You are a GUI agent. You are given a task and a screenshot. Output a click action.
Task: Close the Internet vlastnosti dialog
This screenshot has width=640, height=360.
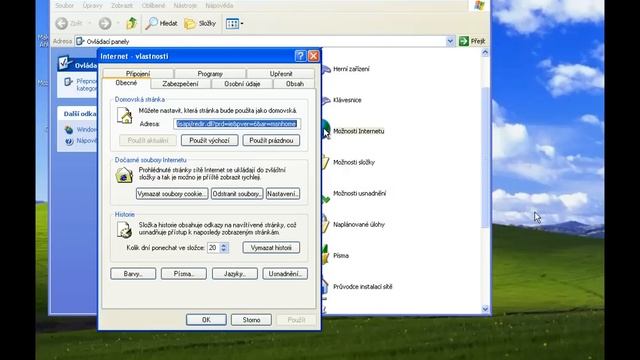point(313,56)
